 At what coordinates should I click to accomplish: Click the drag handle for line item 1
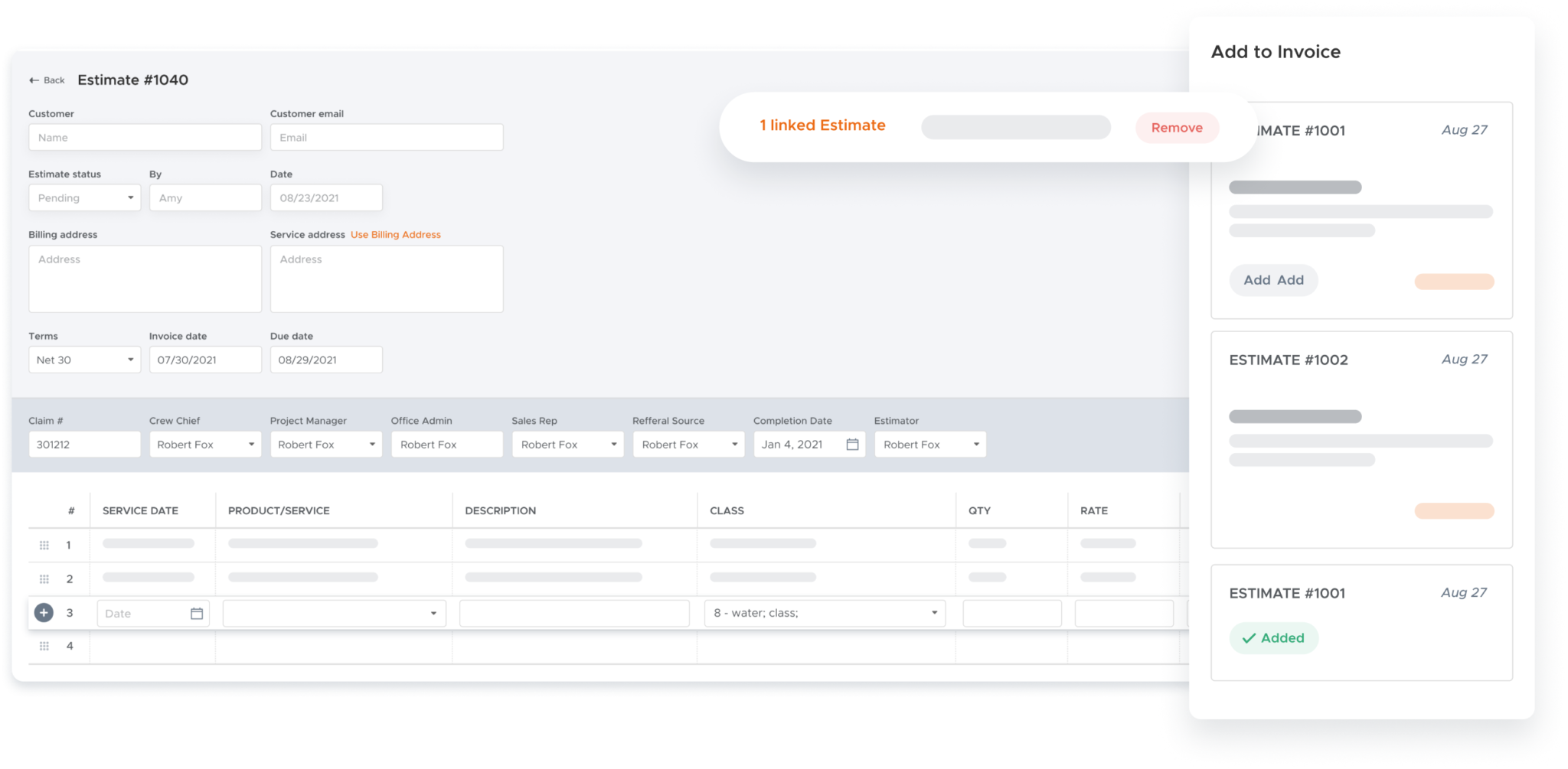tap(44, 545)
